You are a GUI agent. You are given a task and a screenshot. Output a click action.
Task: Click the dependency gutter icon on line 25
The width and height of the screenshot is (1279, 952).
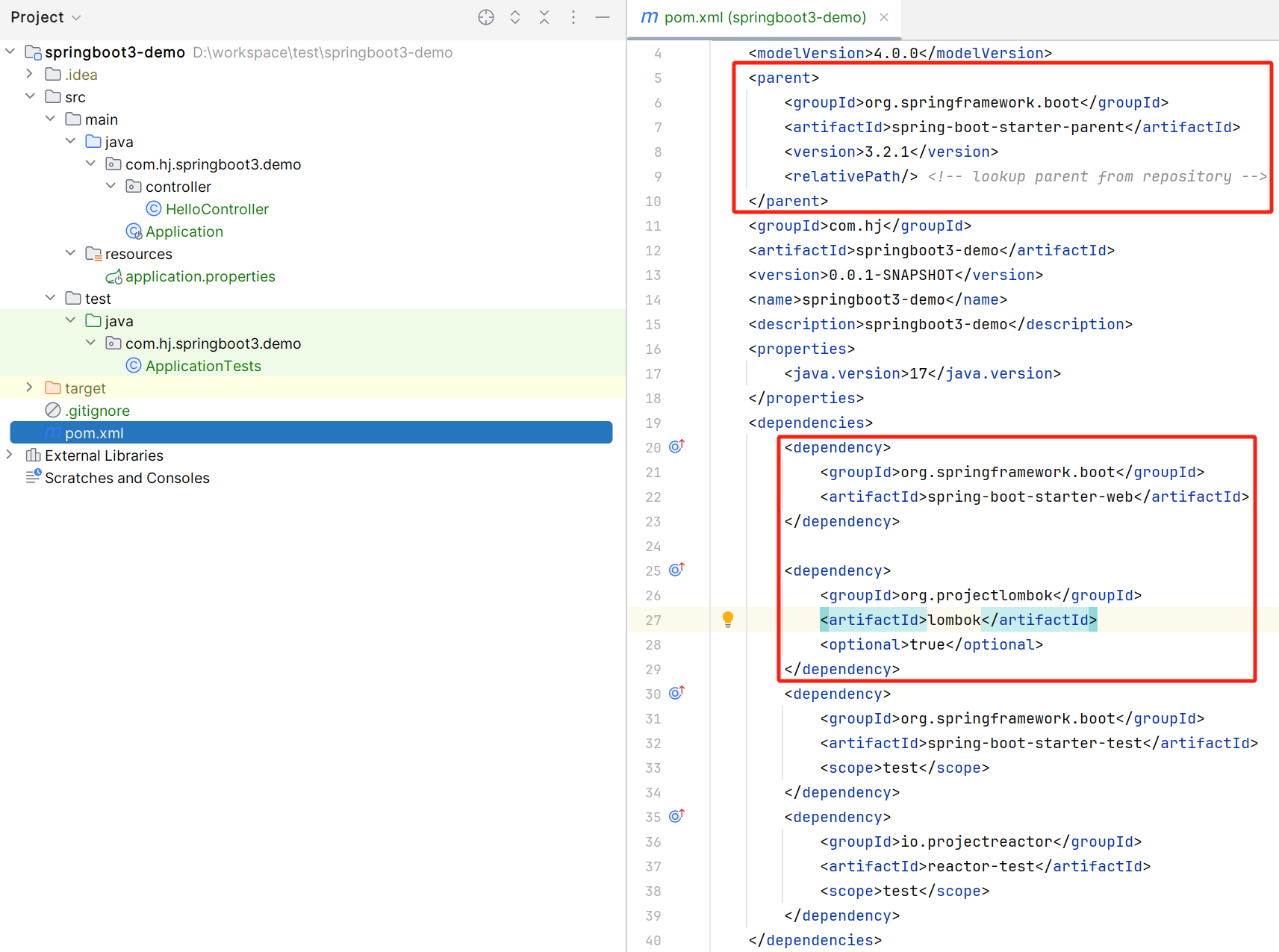click(x=676, y=570)
